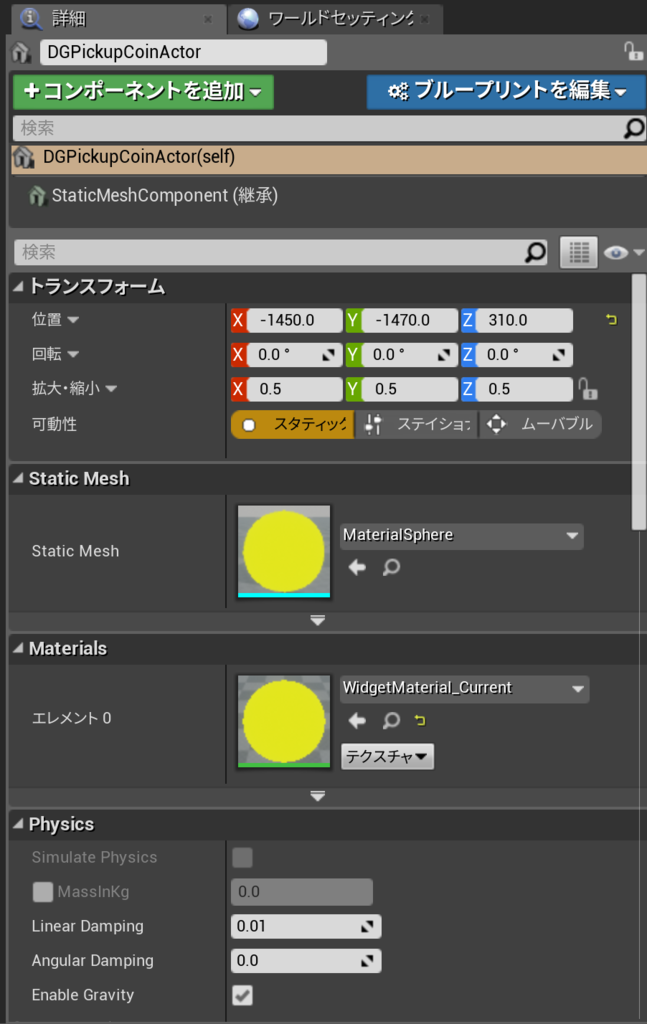This screenshot has width=647, height=1024.
Task: Set mobility to ムーバブル
Action: (x=540, y=424)
